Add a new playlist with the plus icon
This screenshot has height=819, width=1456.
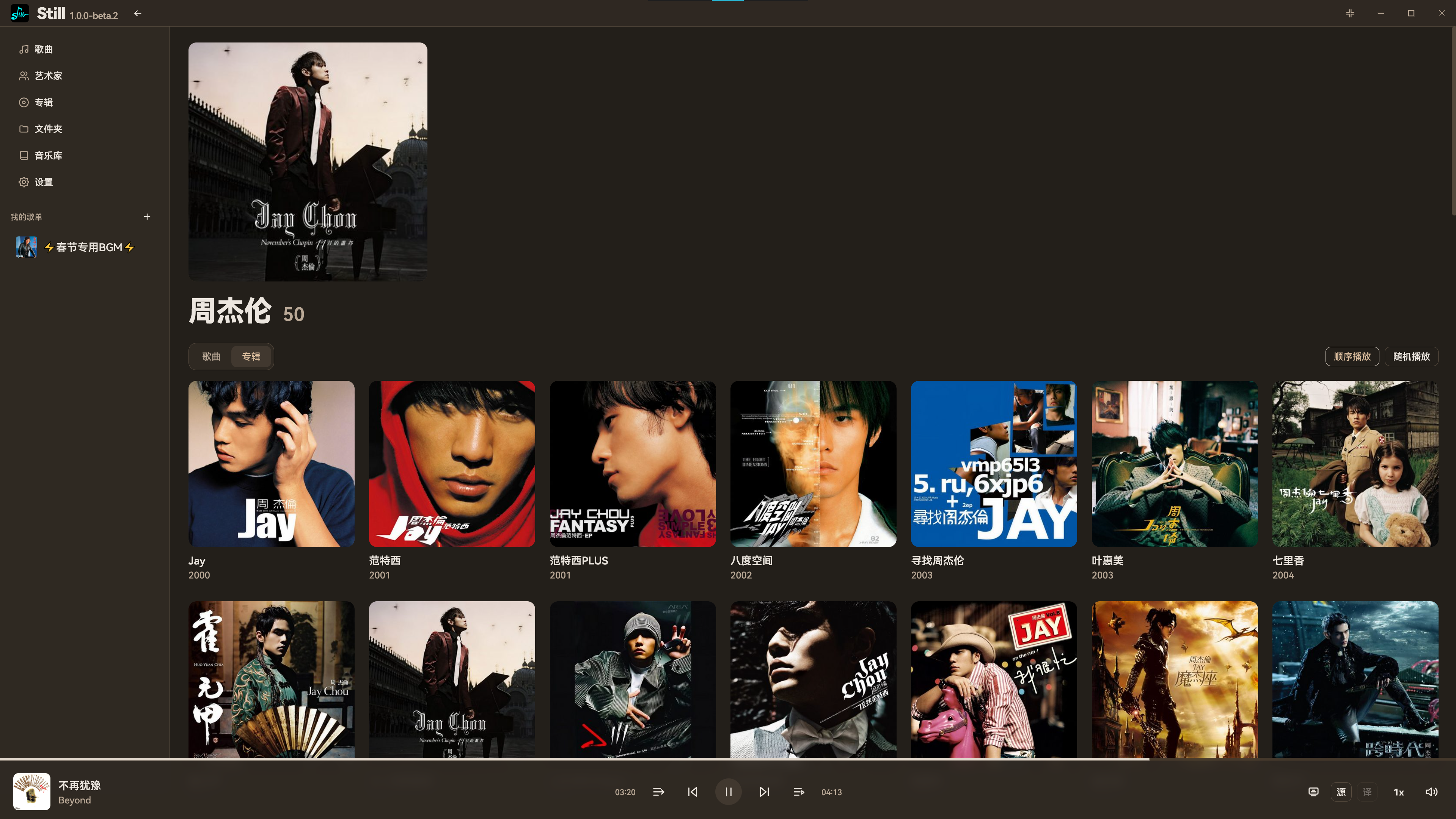coord(147,217)
